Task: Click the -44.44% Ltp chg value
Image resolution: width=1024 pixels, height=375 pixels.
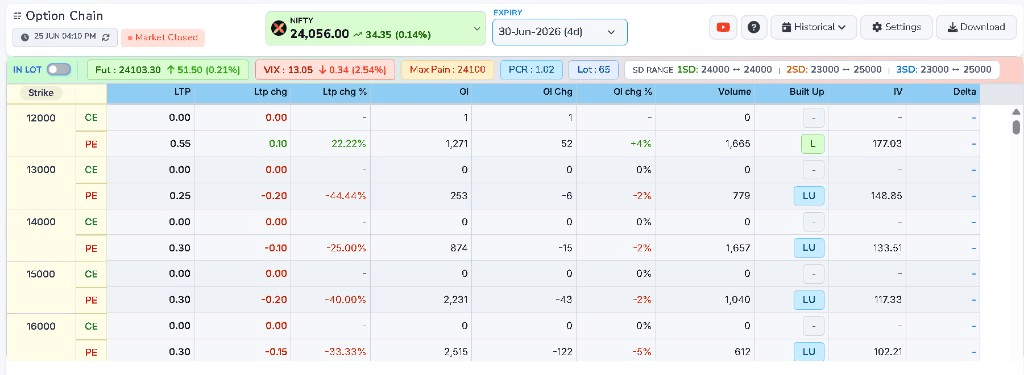Action: [x=344, y=195]
